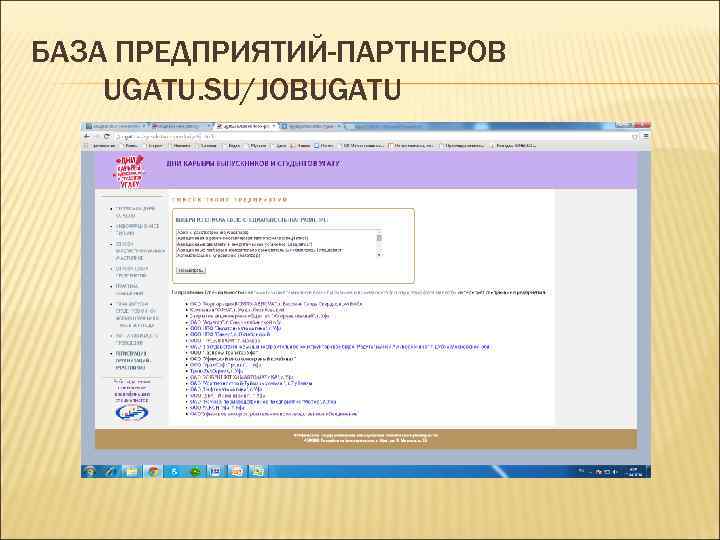Click the red career days logo
720x540 pixels.
[x=129, y=171]
